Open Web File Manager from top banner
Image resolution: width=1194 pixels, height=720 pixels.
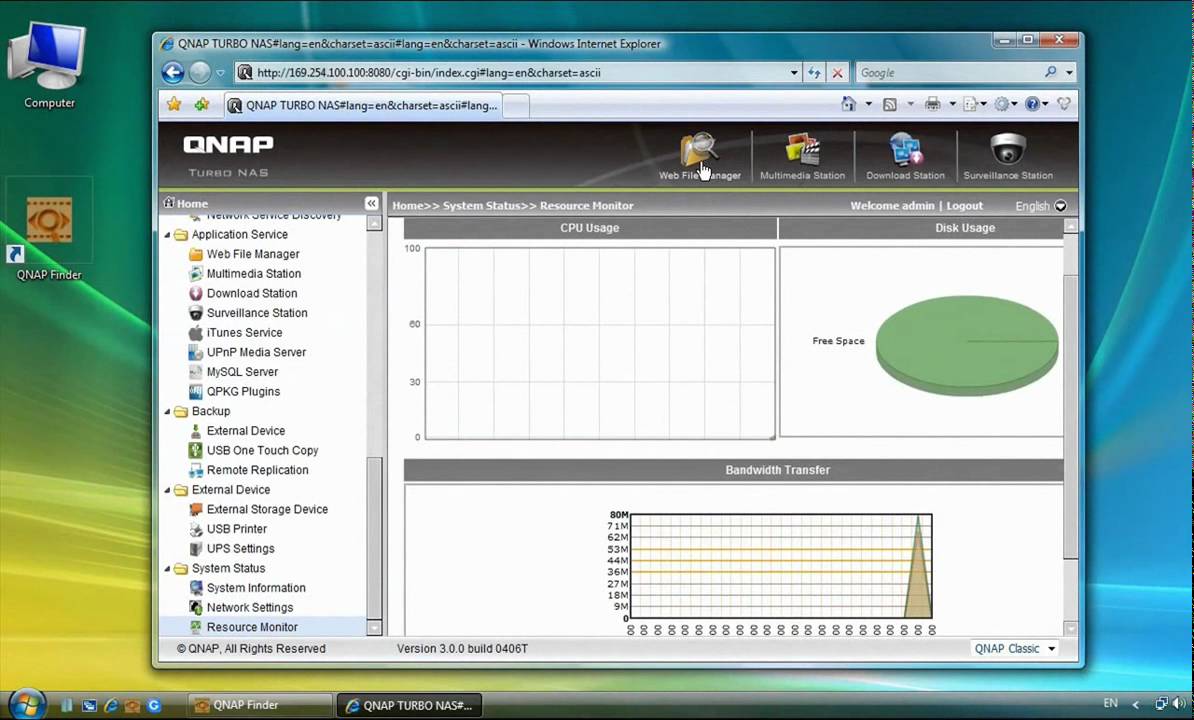point(699,156)
